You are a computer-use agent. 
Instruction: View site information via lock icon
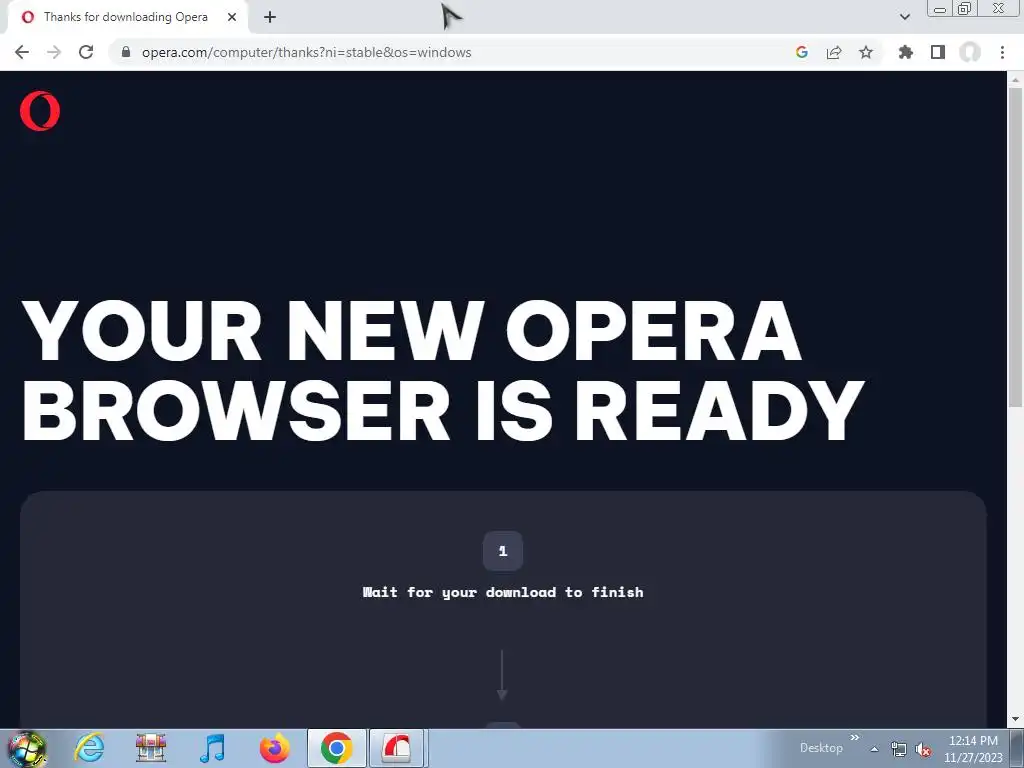(x=126, y=52)
